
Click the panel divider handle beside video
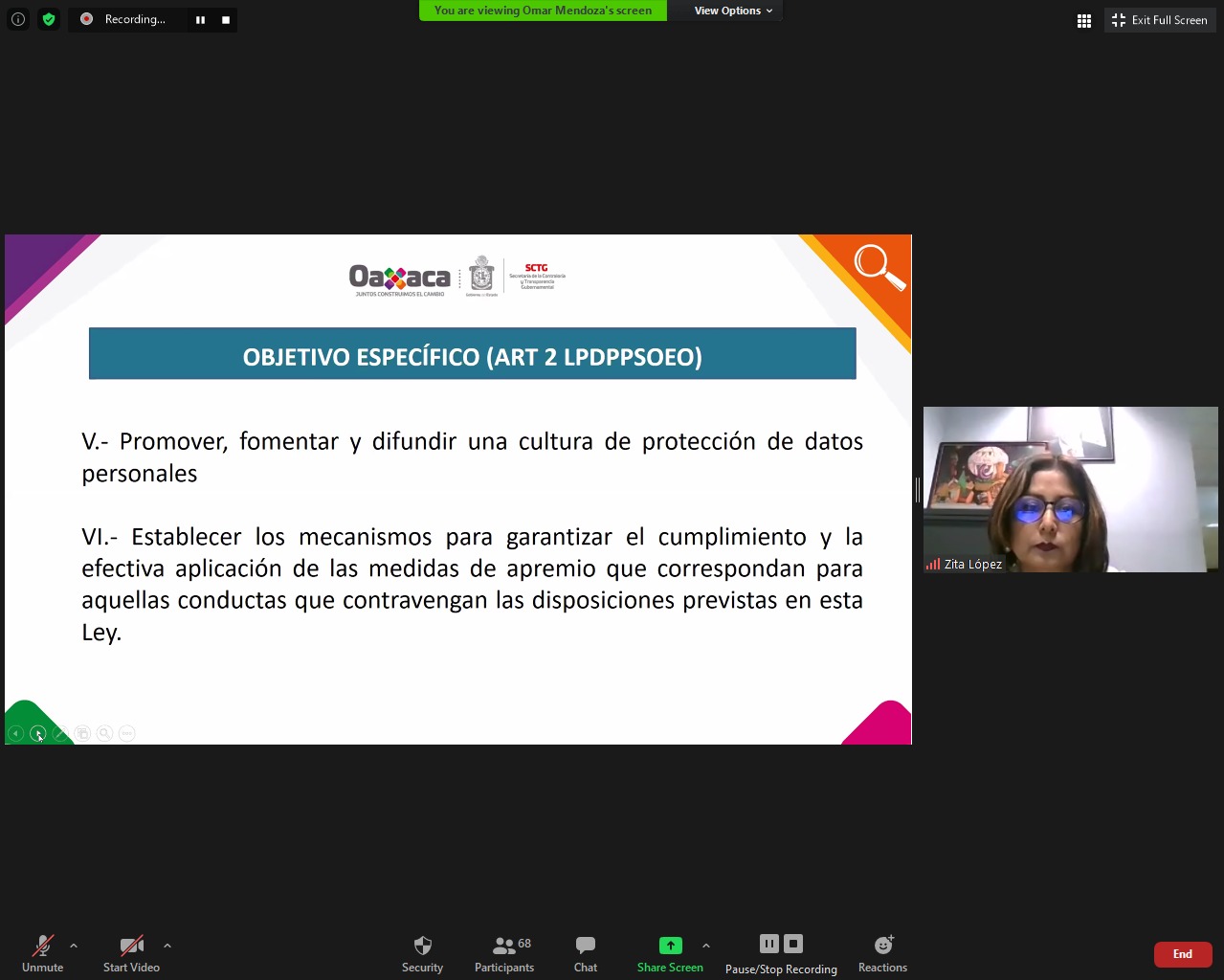click(917, 490)
